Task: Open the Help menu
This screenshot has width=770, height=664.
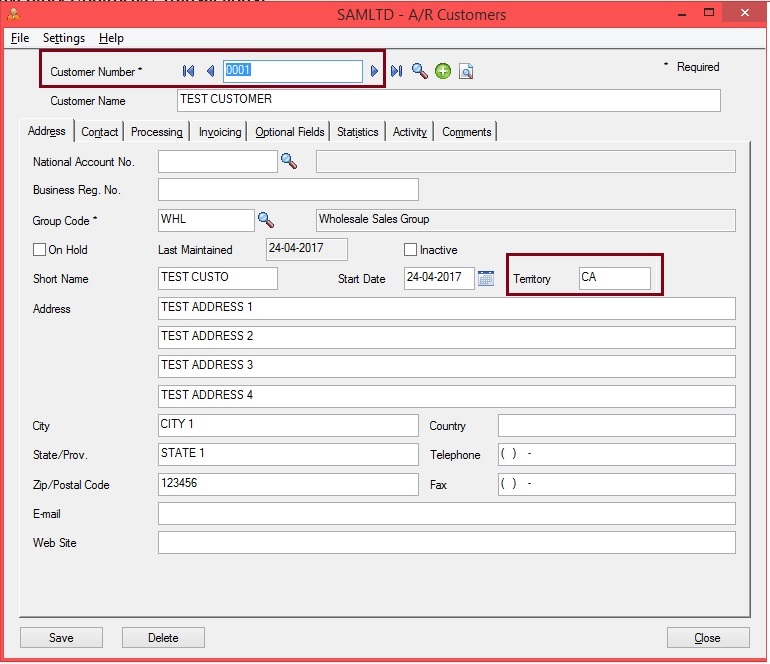Action: pyautogui.click(x=111, y=38)
